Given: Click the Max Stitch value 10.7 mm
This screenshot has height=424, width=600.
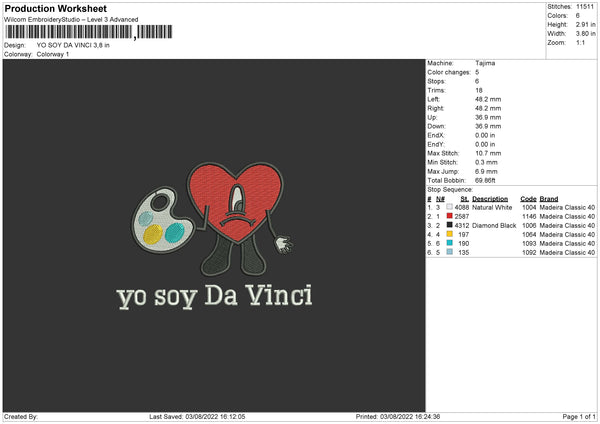Looking at the screenshot, I should (x=488, y=153).
